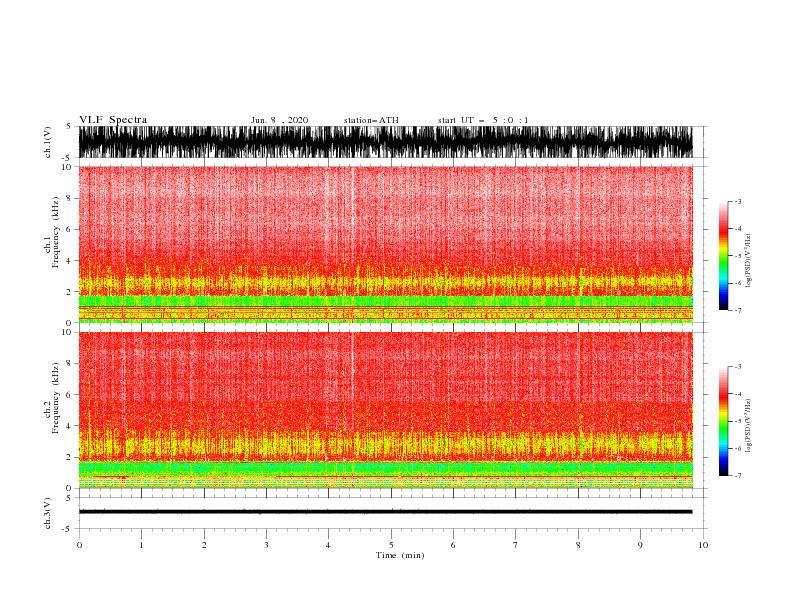The image size is (792, 612).
Task: Click the "ch.3(V)" vertical axis label
Action: coord(48,513)
